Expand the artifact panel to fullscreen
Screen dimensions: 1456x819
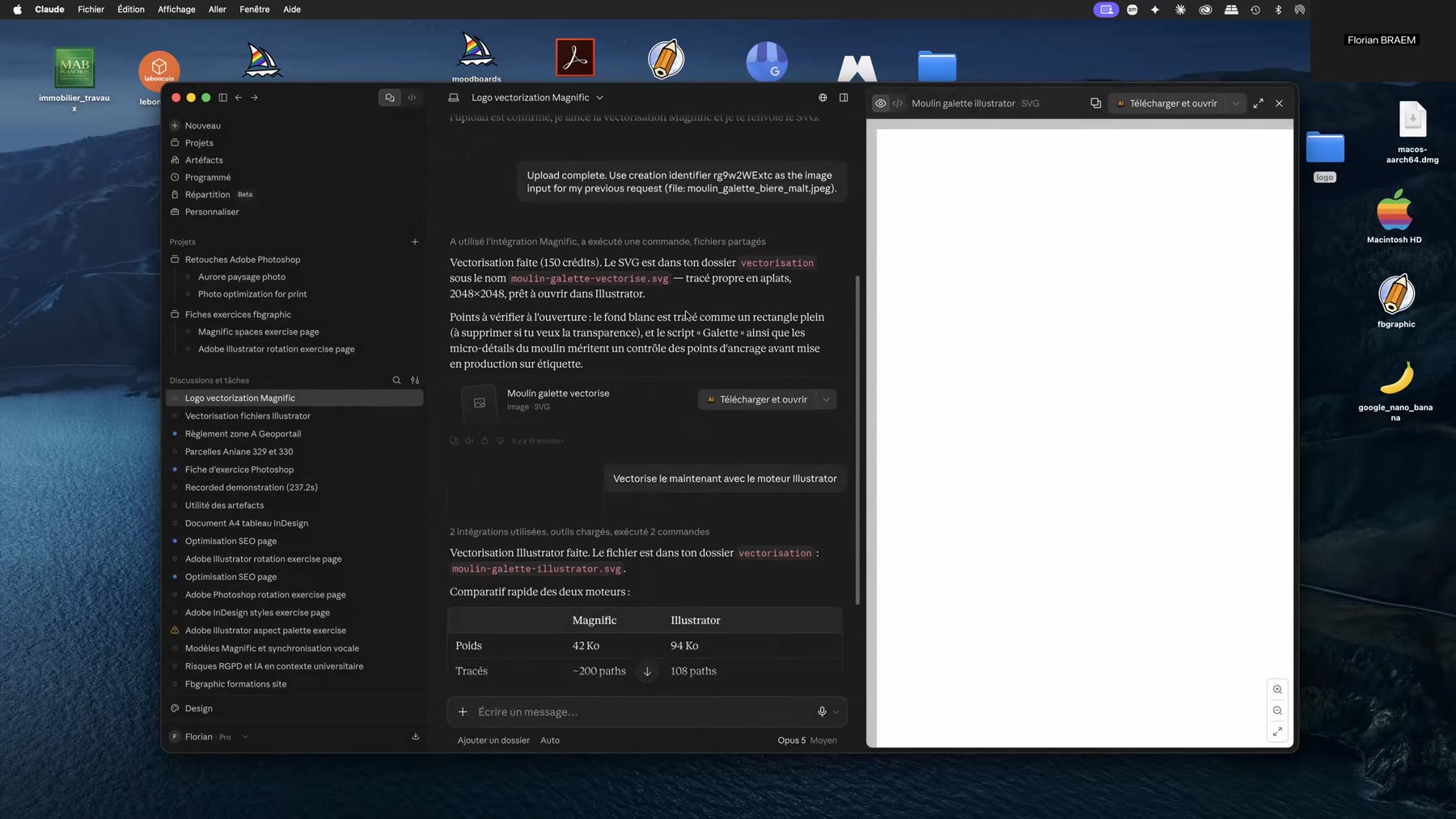(x=1259, y=103)
